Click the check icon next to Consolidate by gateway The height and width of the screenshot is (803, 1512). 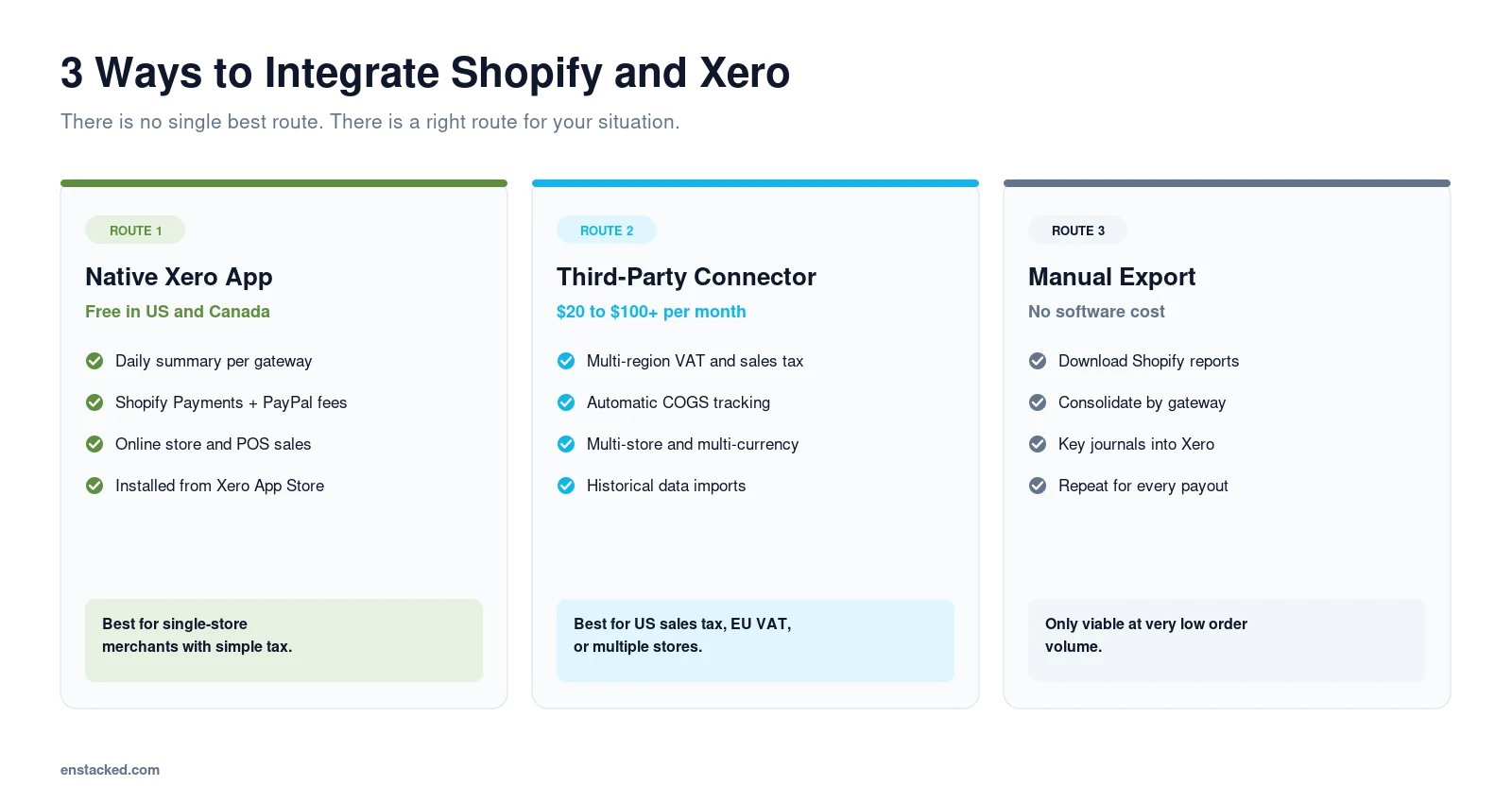pyautogui.click(x=1038, y=402)
